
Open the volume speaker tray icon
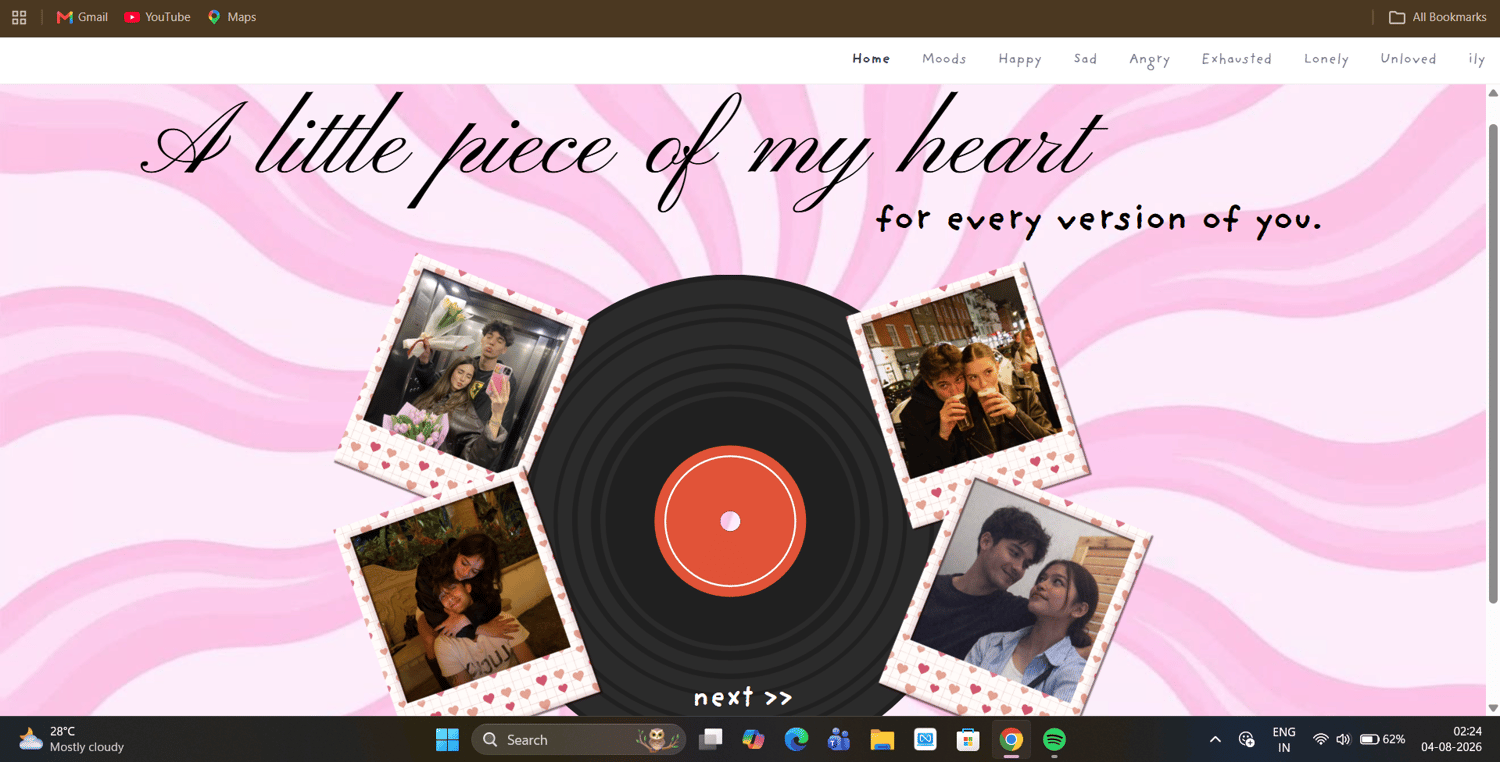[1343, 740]
